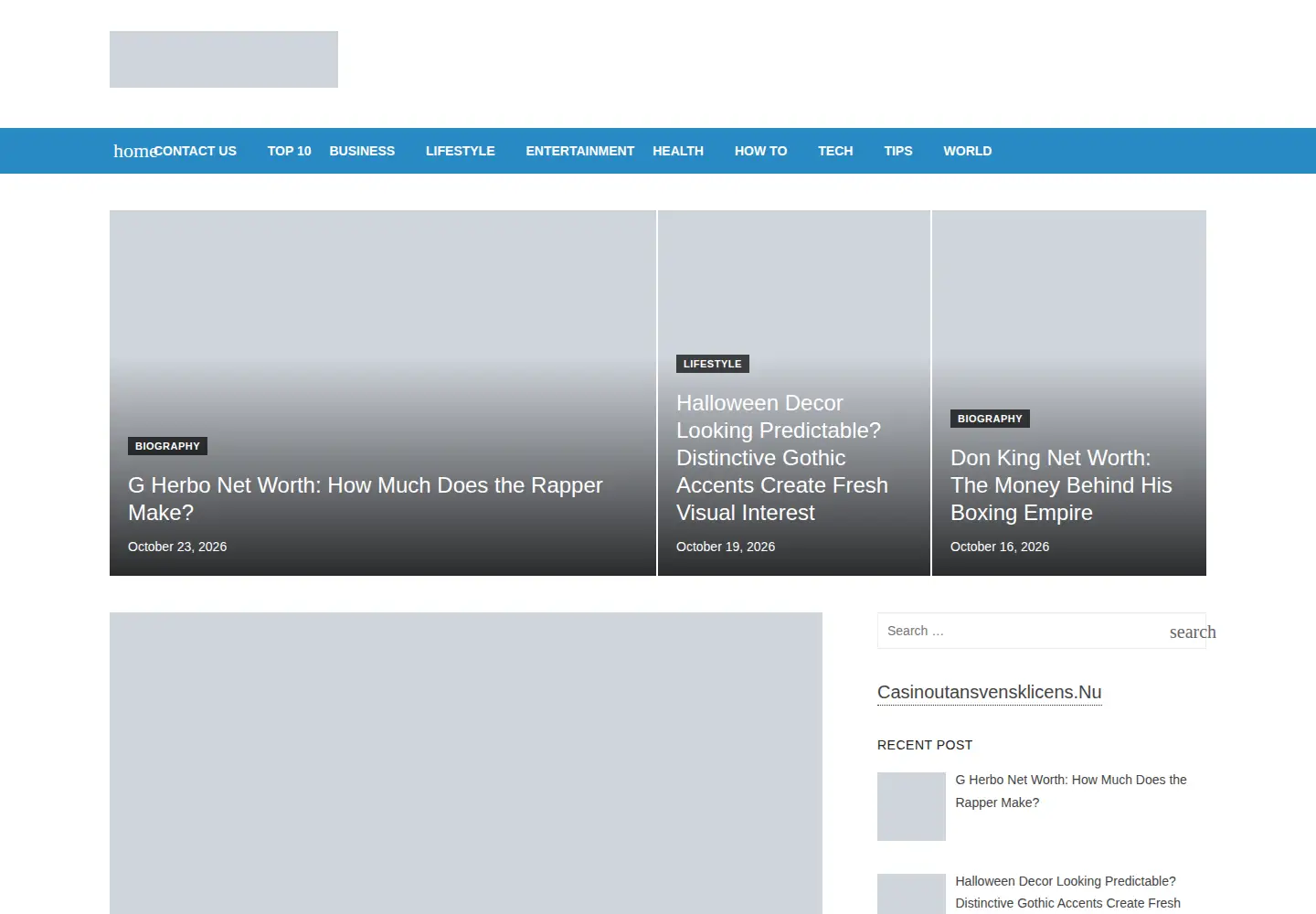
Task: Click the site logo placeholder in header
Action: [x=224, y=59]
